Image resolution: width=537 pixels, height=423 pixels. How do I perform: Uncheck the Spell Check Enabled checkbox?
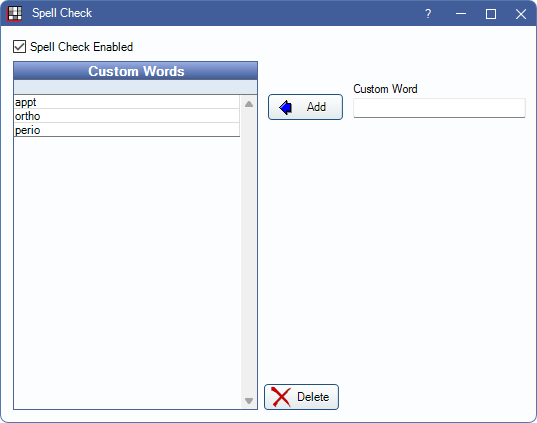point(20,47)
